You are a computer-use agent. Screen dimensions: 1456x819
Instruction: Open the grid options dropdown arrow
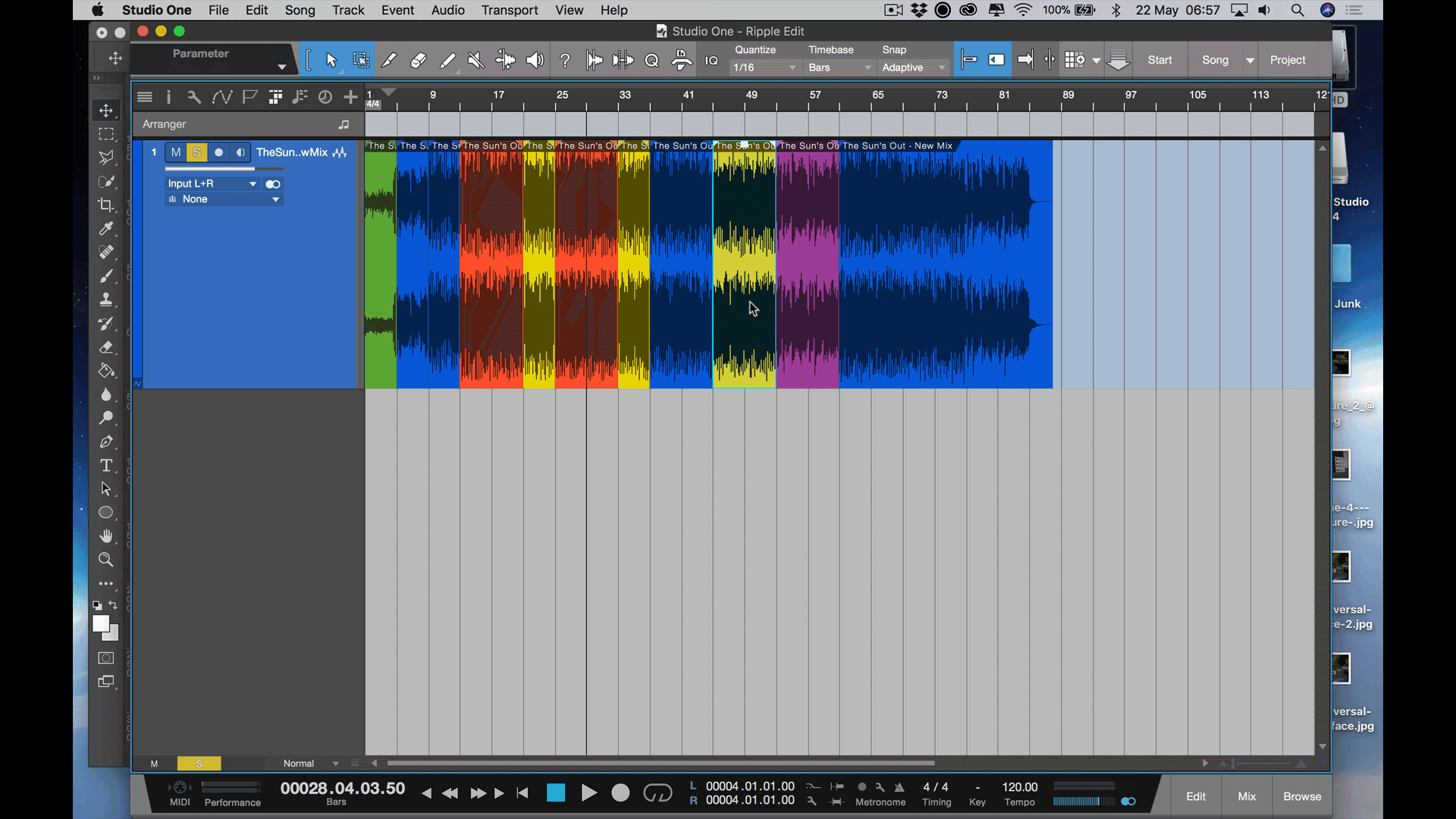coord(1096,61)
